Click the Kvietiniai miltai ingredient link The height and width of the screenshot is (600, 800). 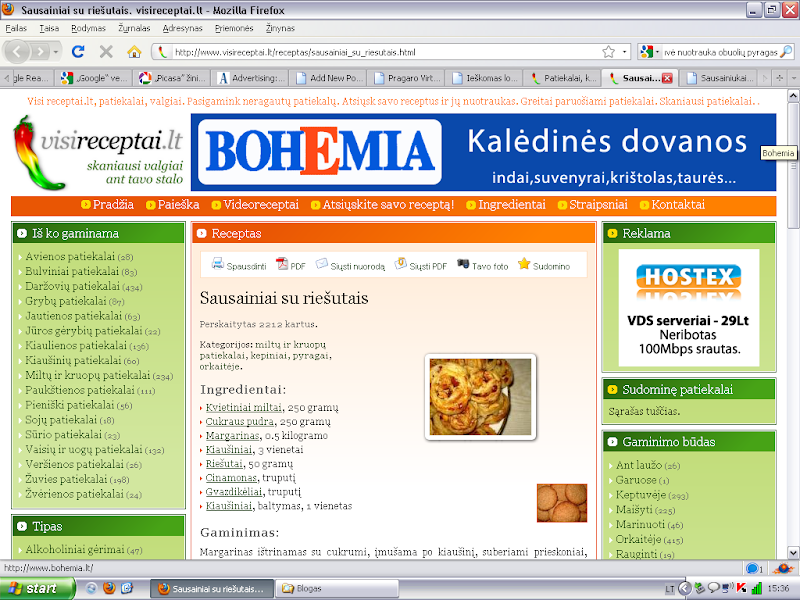(x=243, y=408)
